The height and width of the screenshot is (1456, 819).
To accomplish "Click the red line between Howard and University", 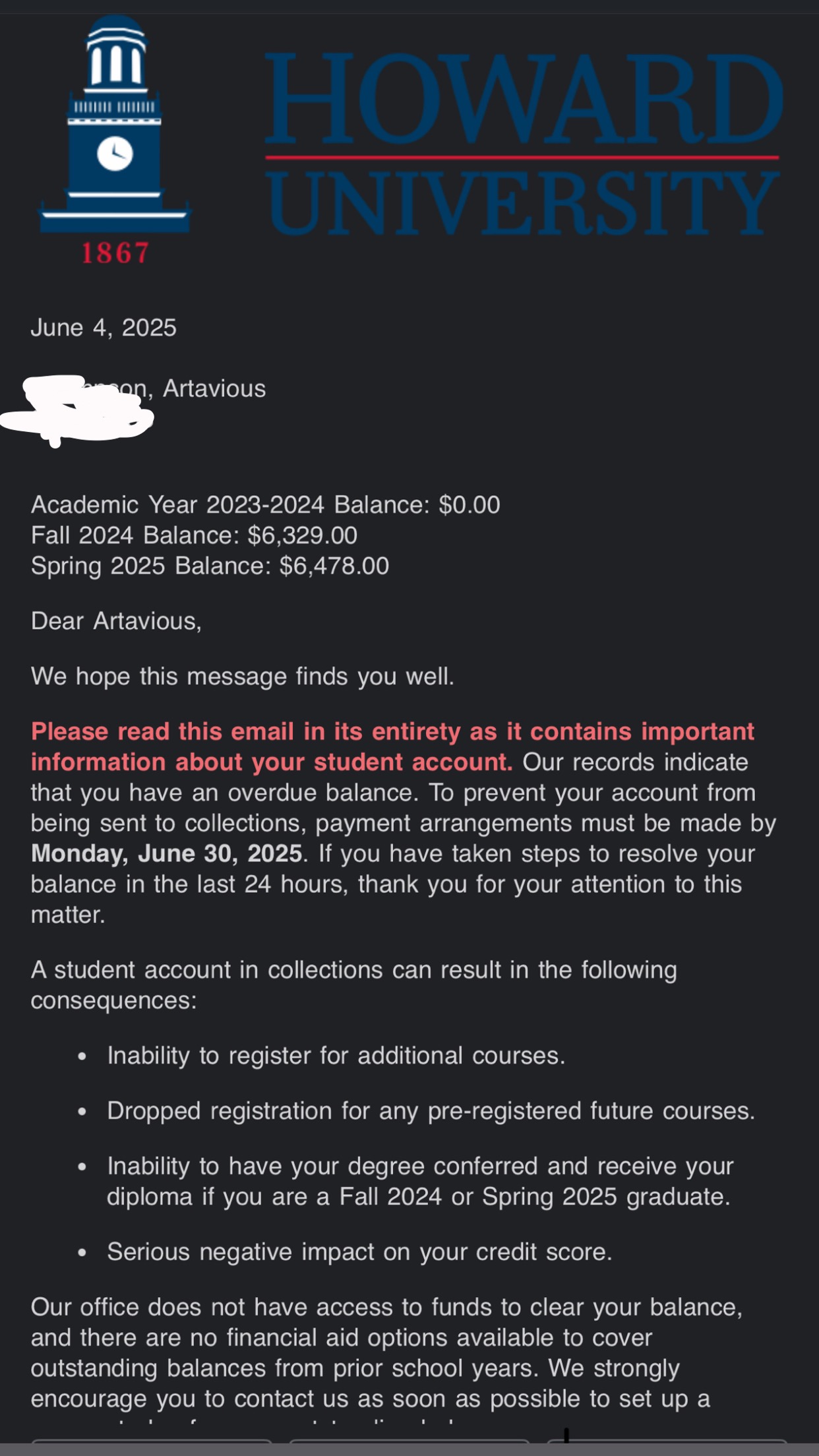I will (521, 158).
